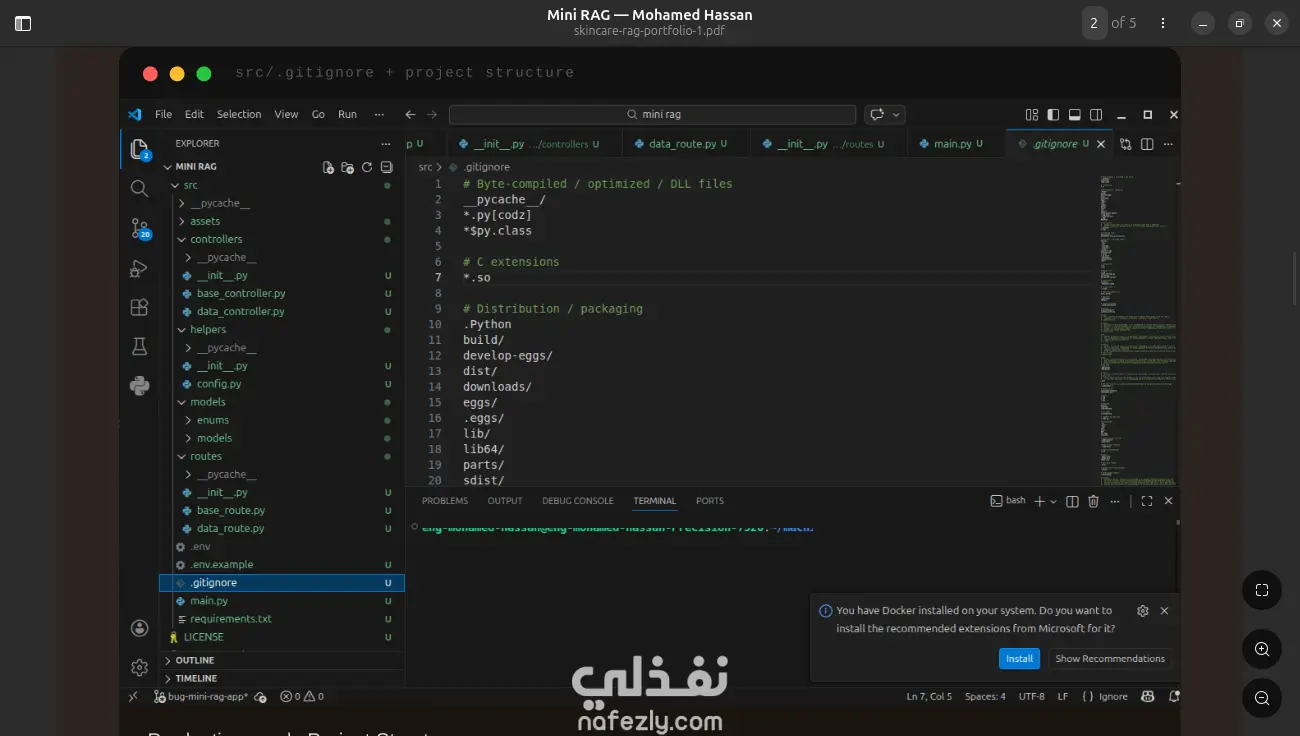Open the File menu

[163, 114]
